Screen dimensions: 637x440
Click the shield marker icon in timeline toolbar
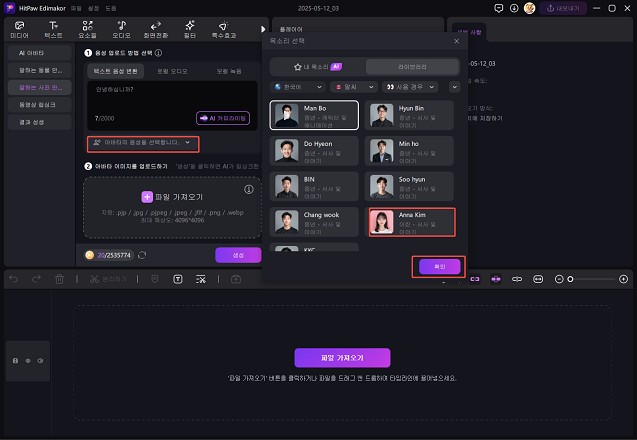tap(155, 279)
